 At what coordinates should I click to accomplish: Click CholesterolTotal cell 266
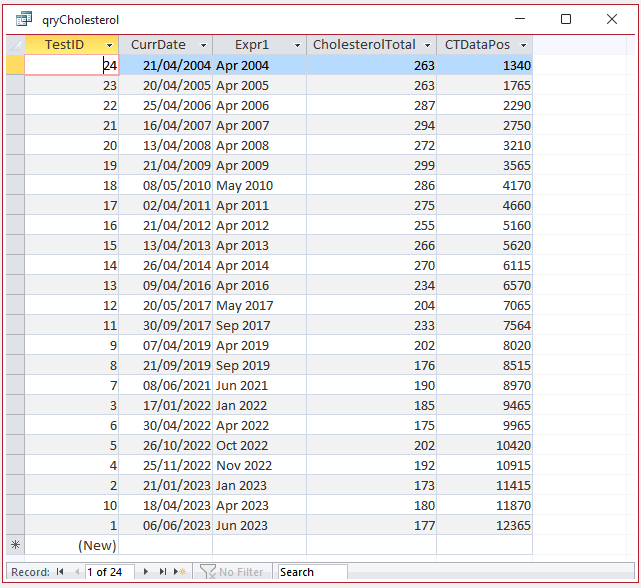tap(372, 245)
